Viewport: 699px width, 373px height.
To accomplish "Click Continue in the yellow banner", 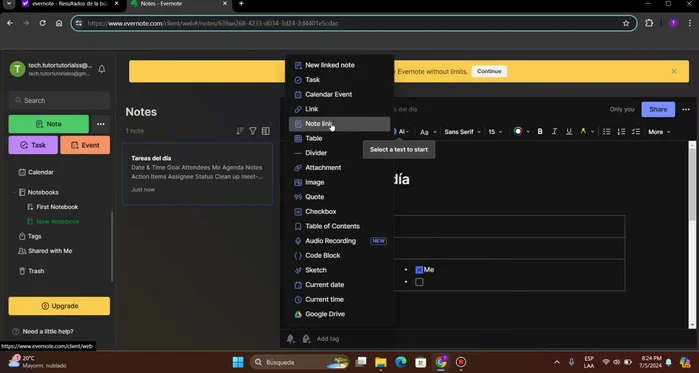I will tap(489, 71).
